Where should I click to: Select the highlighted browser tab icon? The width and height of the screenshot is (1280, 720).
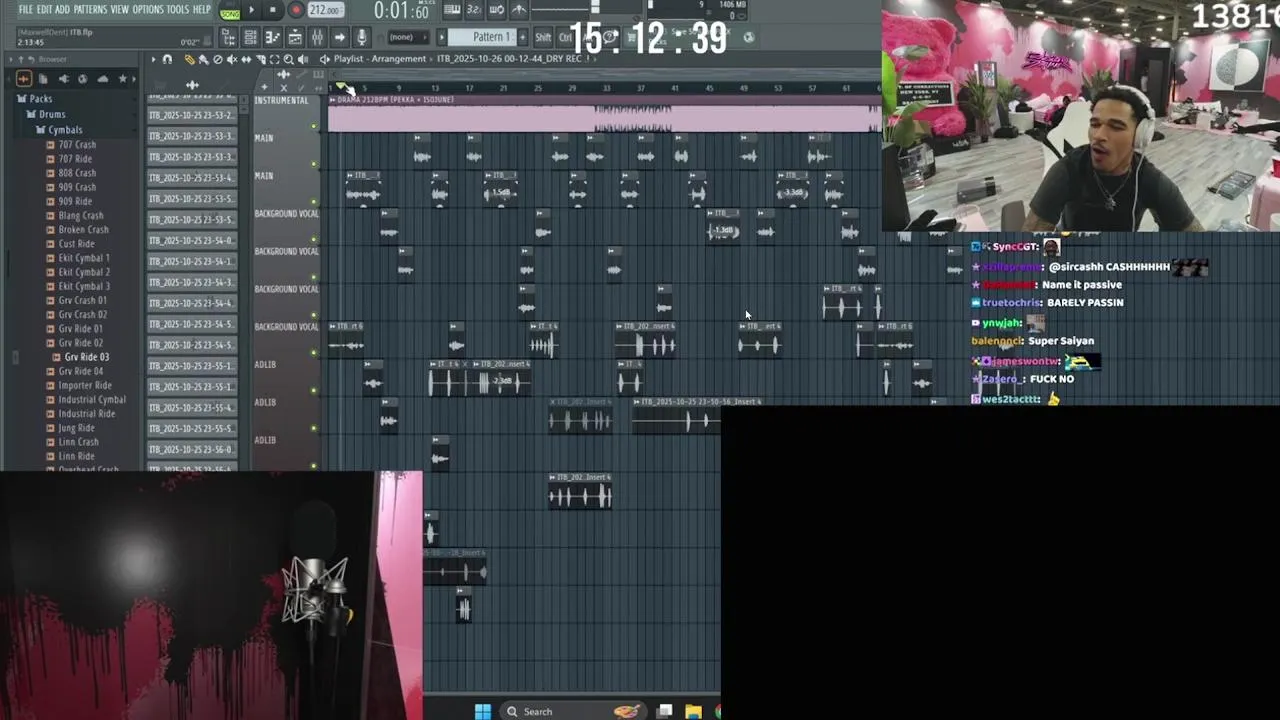coord(24,79)
